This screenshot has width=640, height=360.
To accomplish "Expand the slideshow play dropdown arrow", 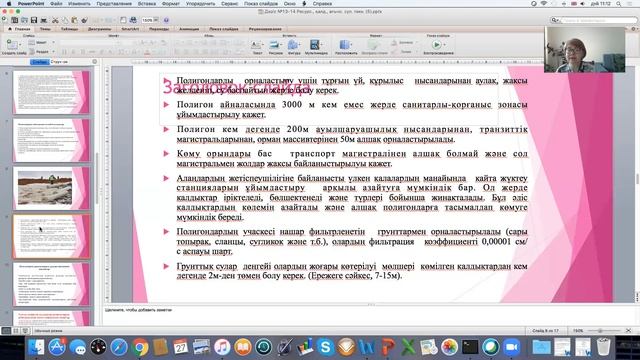I will pos(444,44).
